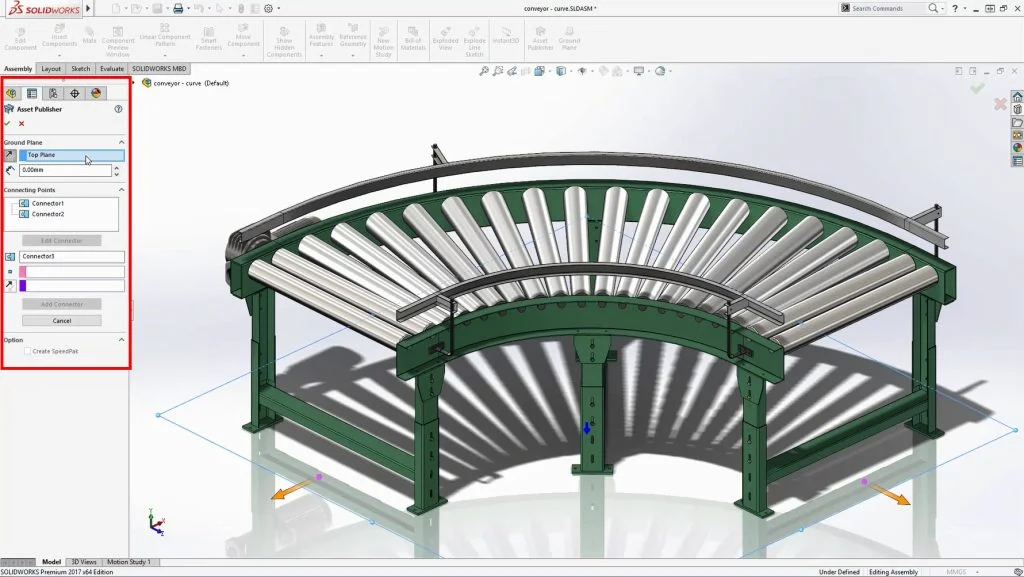Enable the Create SpeedPak checkbox

click(27, 351)
